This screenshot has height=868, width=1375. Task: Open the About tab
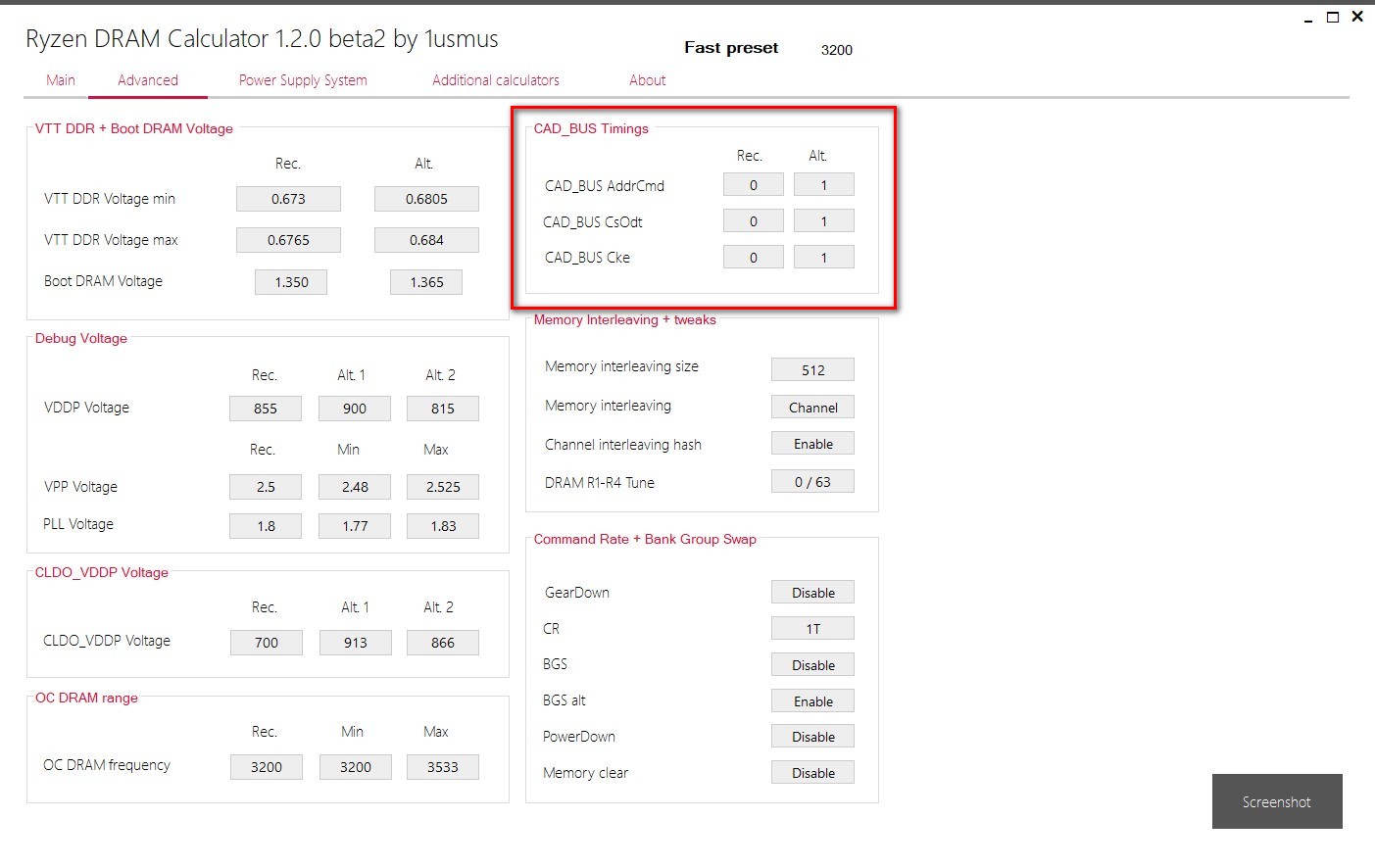tap(648, 80)
